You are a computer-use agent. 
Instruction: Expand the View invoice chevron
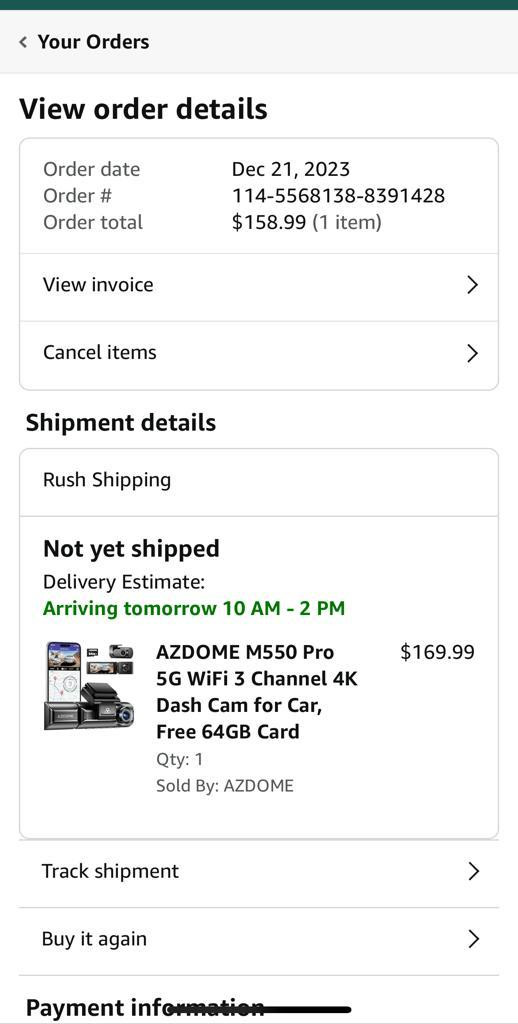tap(472, 285)
